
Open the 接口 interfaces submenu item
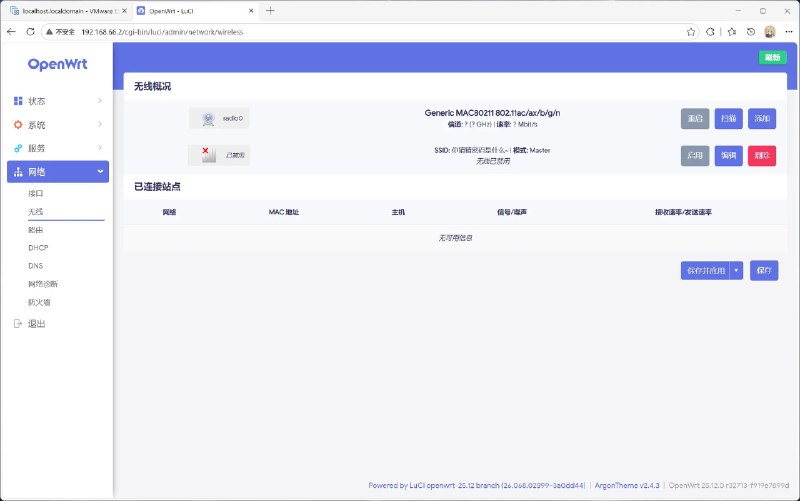coord(36,193)
